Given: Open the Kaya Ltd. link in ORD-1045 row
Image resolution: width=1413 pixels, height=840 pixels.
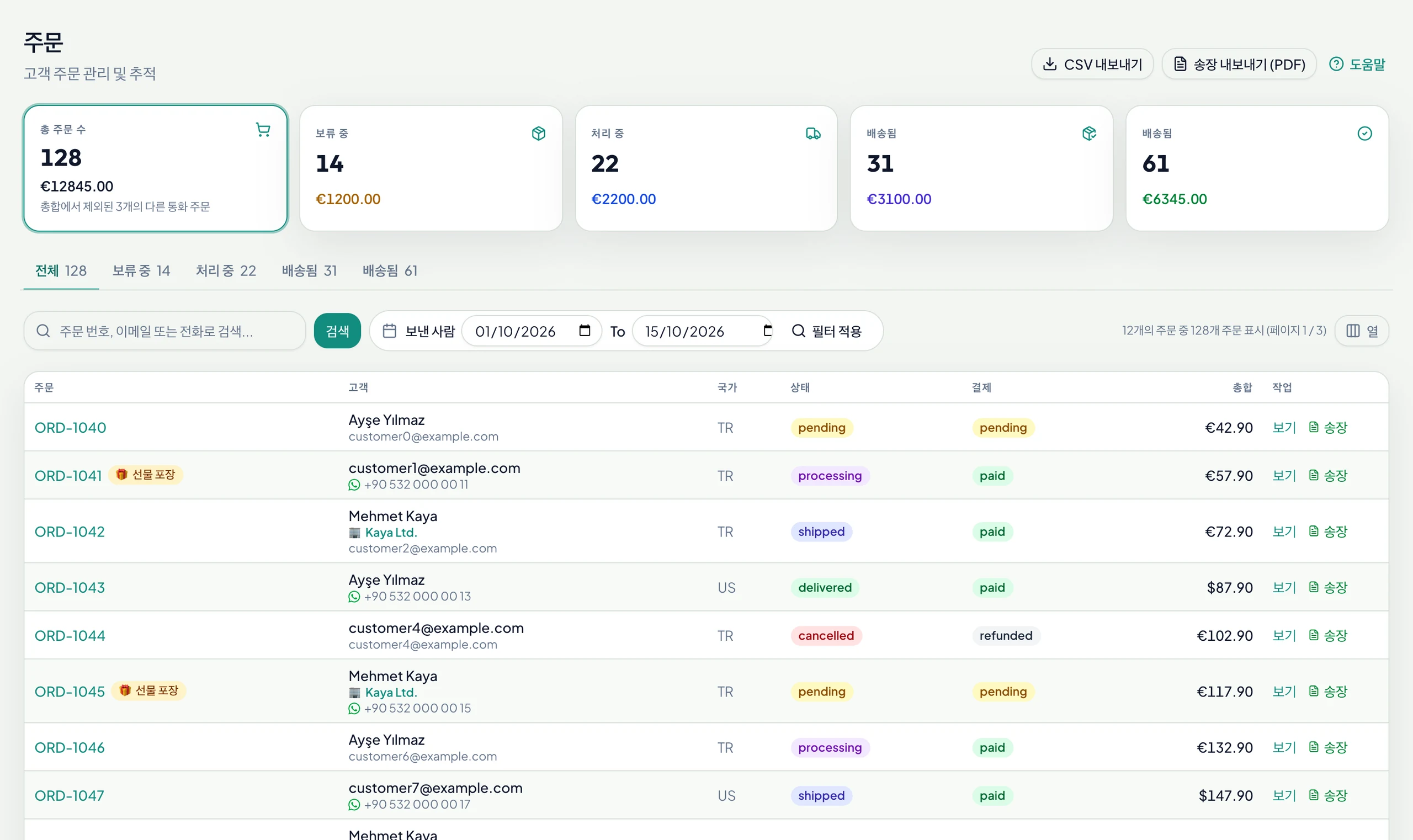Looking at the screenshot, I should [x=391, y=693].
